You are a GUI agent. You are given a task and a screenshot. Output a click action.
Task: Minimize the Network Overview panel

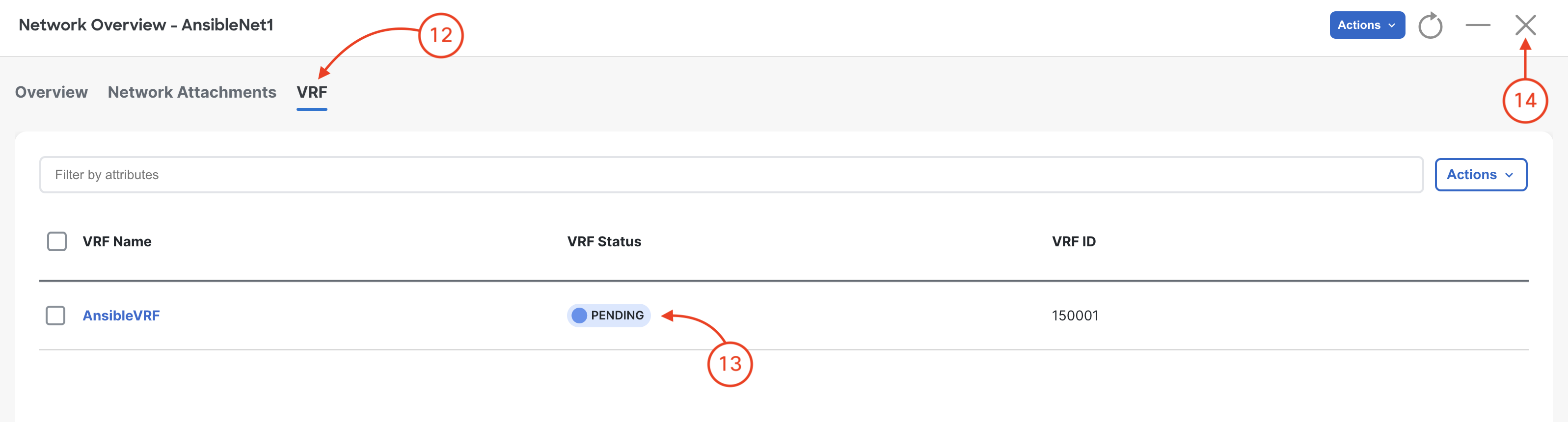pos(1477,26)
